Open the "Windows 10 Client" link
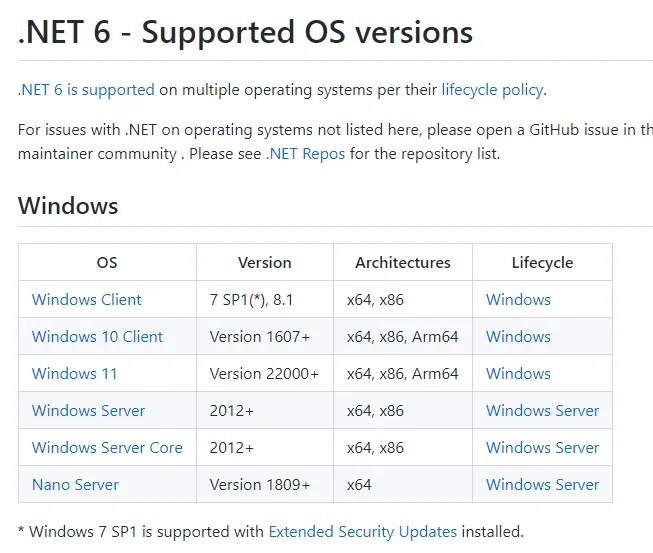Viewport: 653px width, 553px height. pos(97,336)
